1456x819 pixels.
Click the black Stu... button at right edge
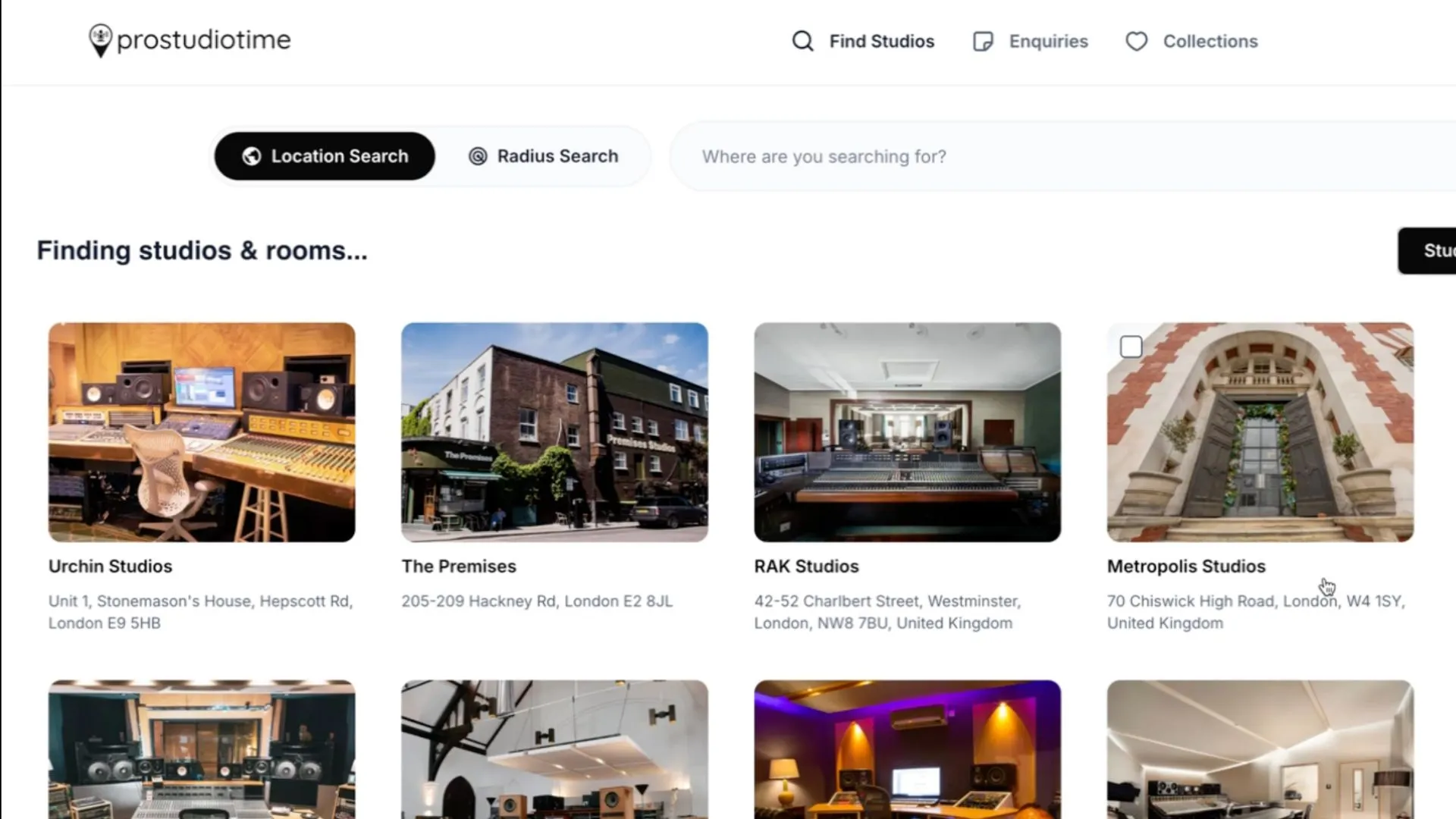point(1427,250)
